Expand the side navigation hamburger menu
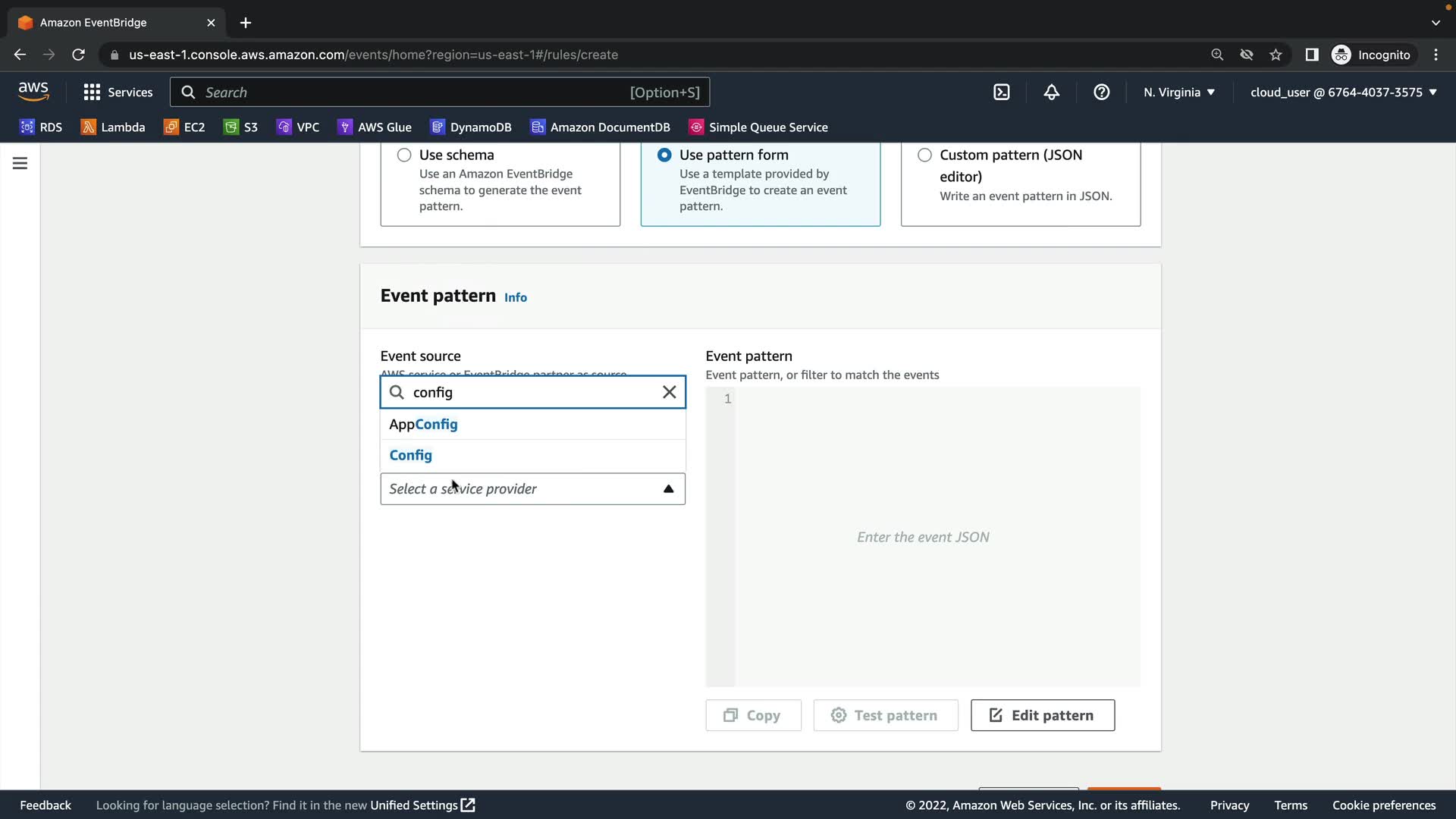The width and height of the screenshot is (1456, 819). (20, 163)
